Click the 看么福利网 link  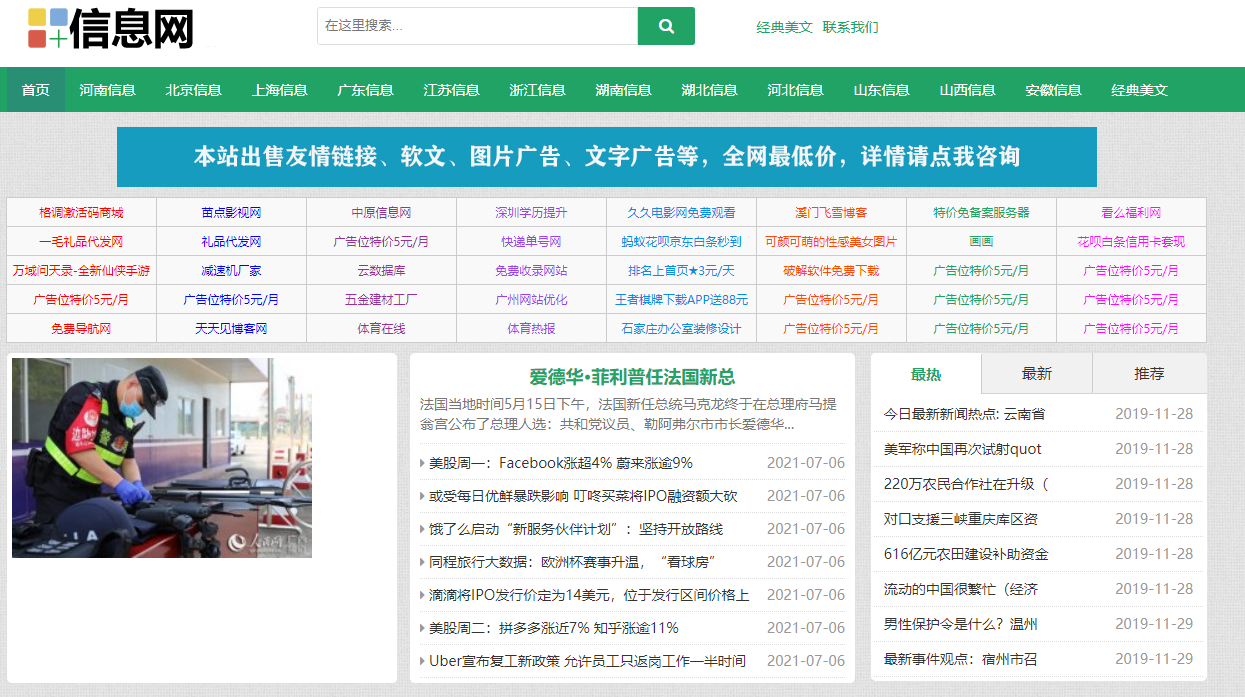[x=1131, y=213]
